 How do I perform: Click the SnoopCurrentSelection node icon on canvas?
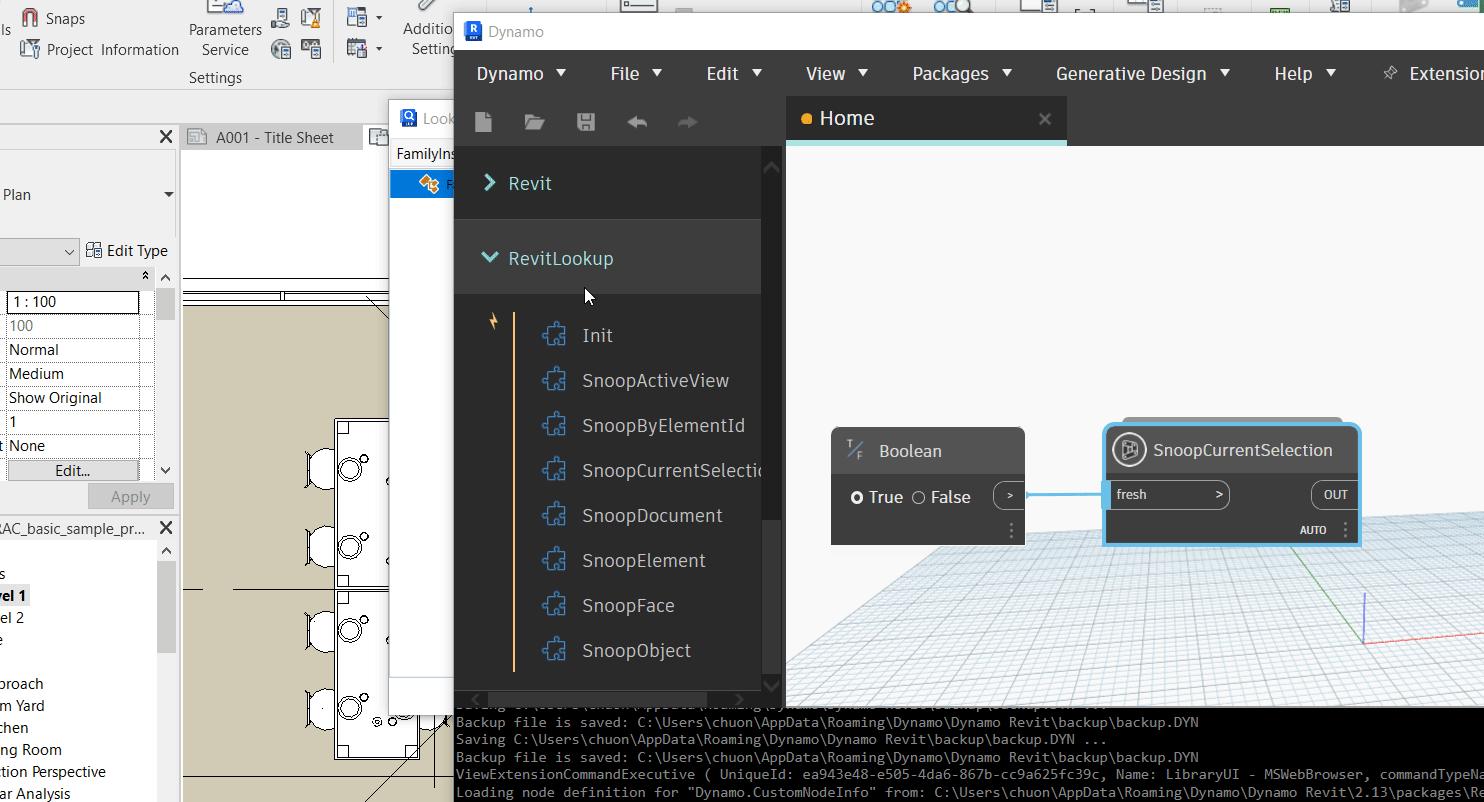[x=1129, y=450]
